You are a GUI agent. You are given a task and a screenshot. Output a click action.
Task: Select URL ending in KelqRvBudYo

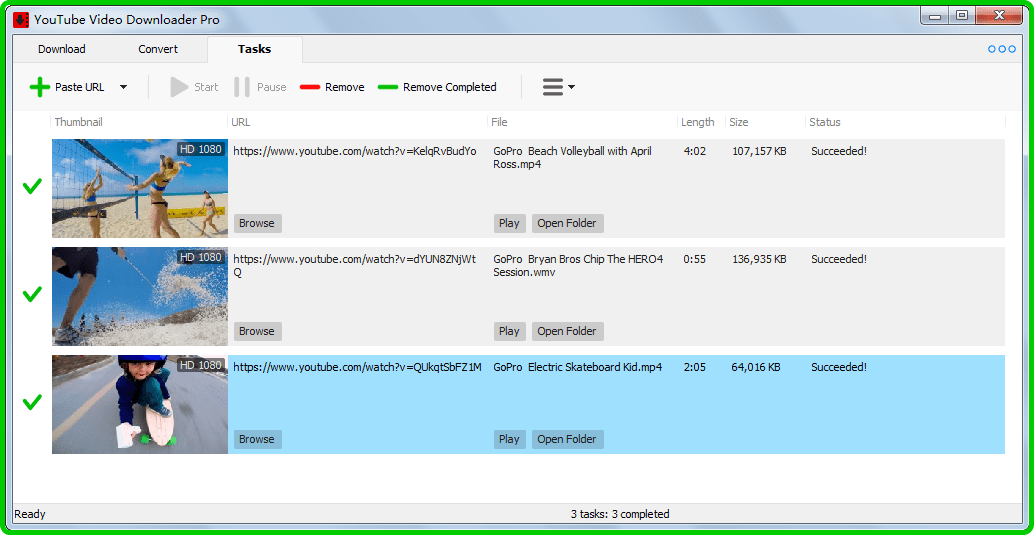[x=355, y=151]
